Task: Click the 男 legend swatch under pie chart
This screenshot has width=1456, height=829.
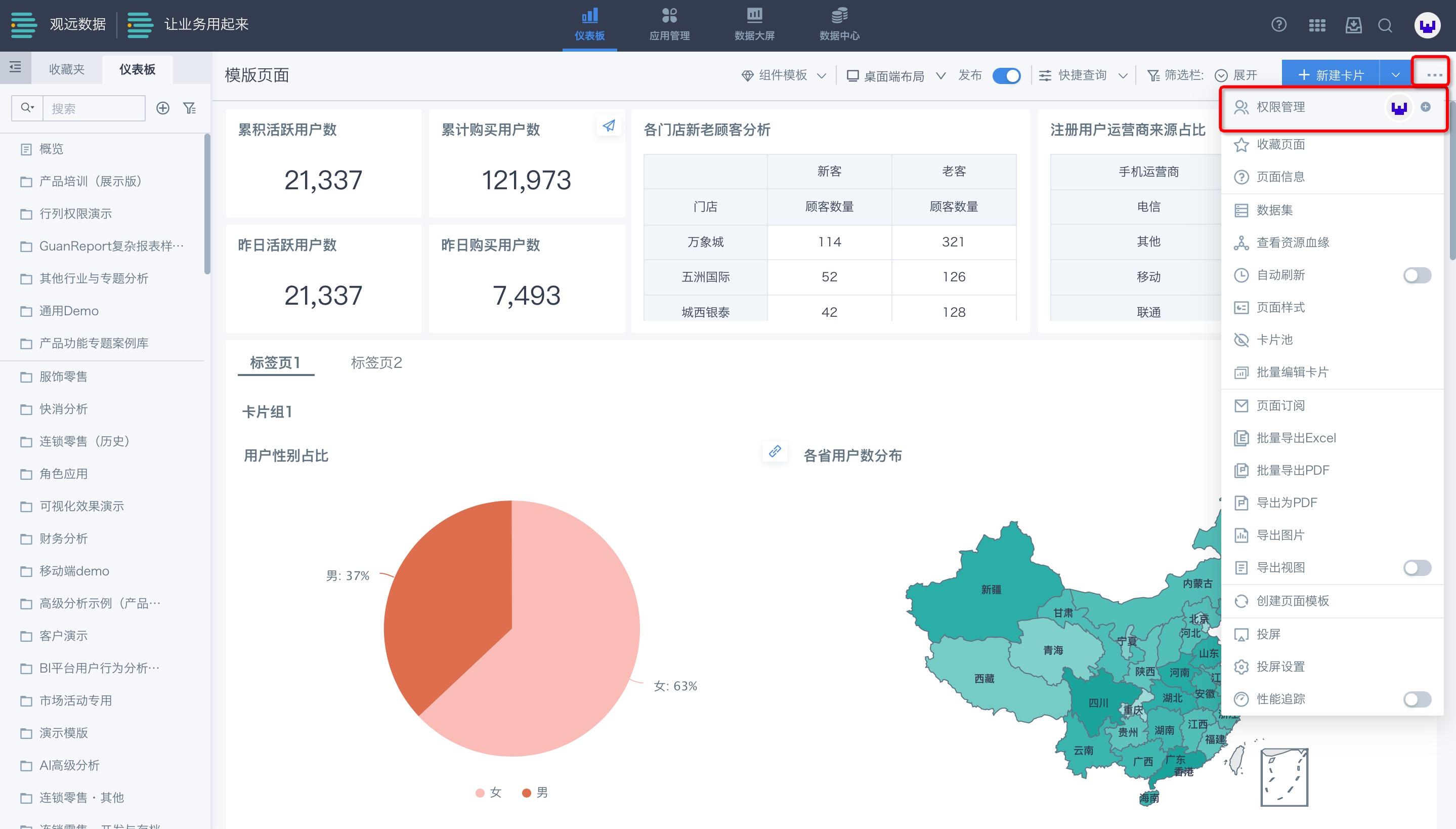Action: [x=526, y=793]
